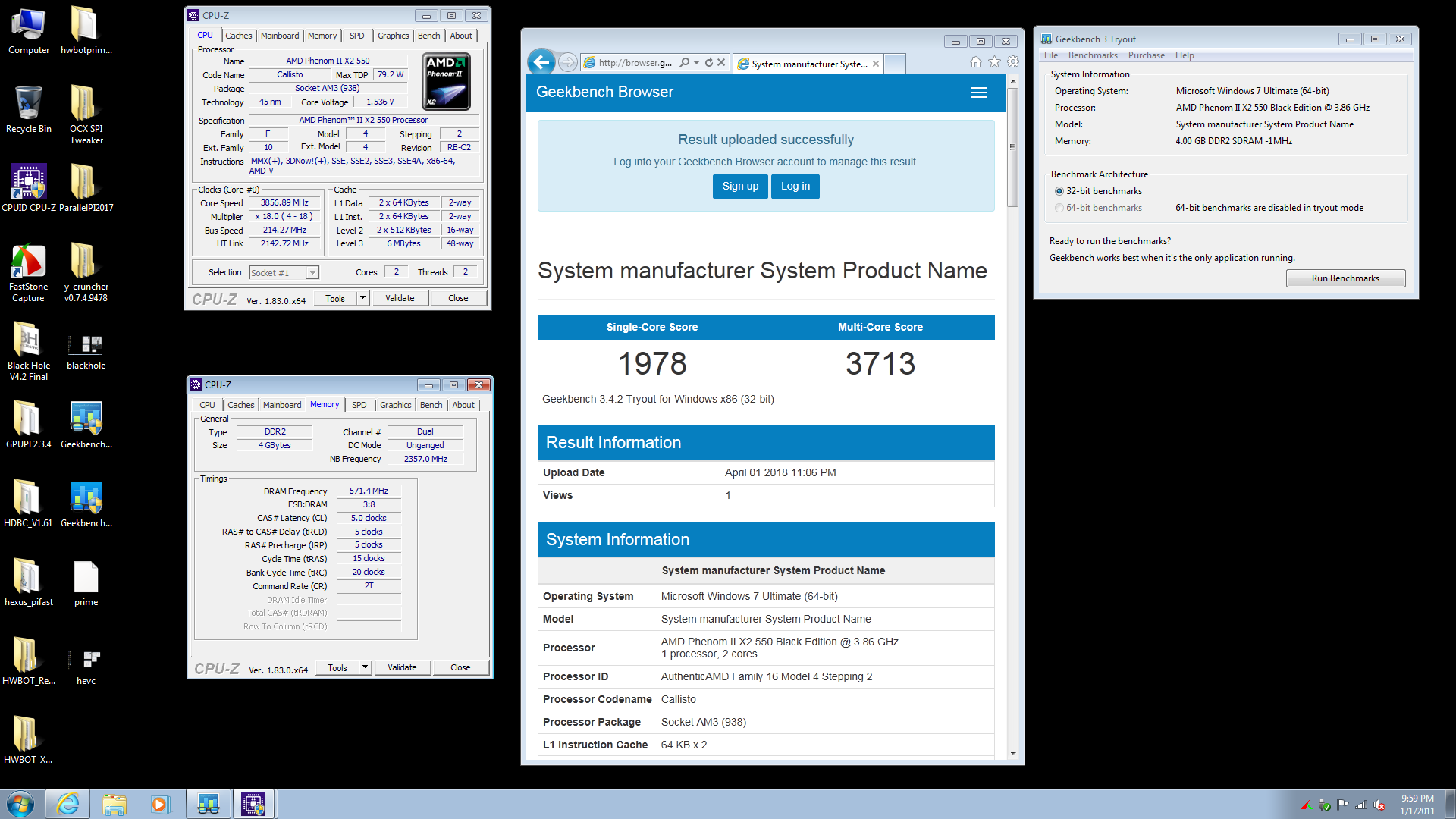Launch the blackhole desktop shortcut

pos(86,351)
